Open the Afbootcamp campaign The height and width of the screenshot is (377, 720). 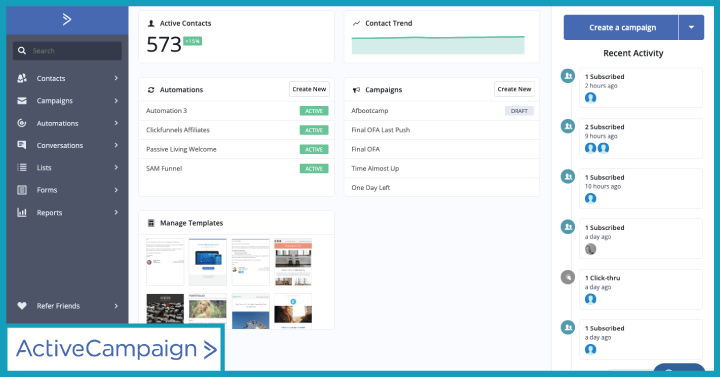(x=442, y=111)
